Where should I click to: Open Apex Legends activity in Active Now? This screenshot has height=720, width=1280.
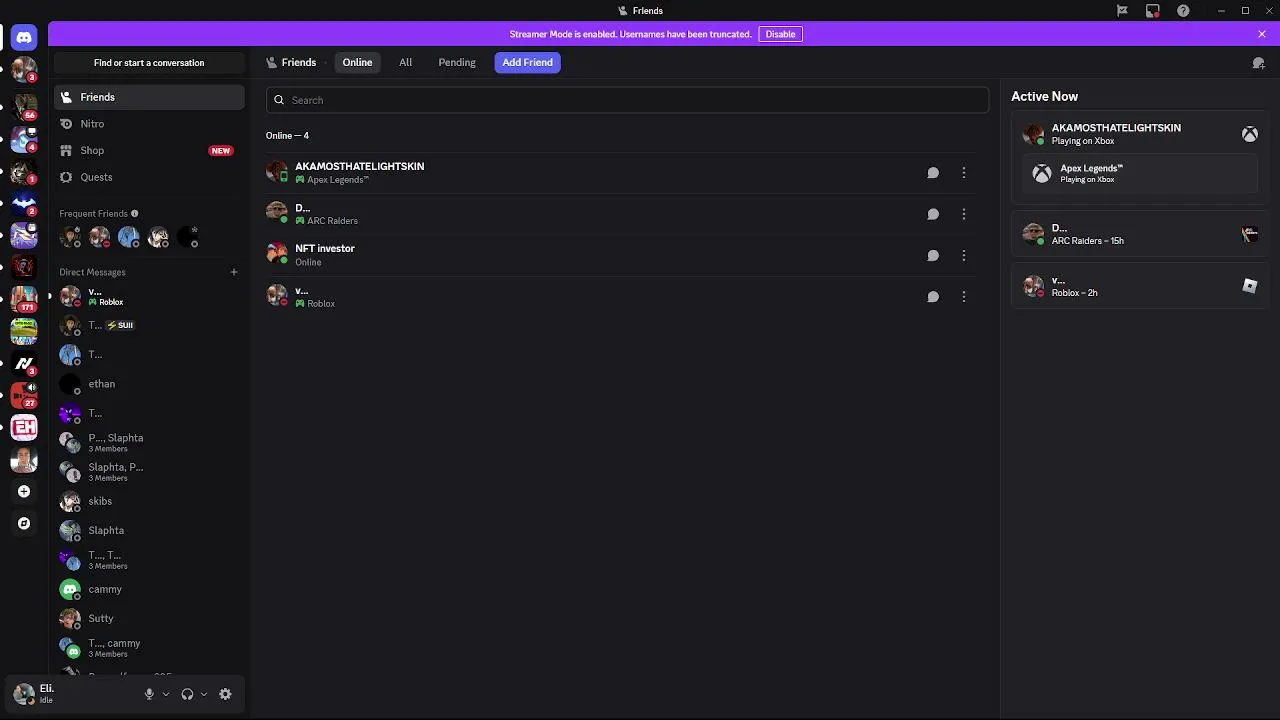pyautogui.click(x=1139, y=173)
